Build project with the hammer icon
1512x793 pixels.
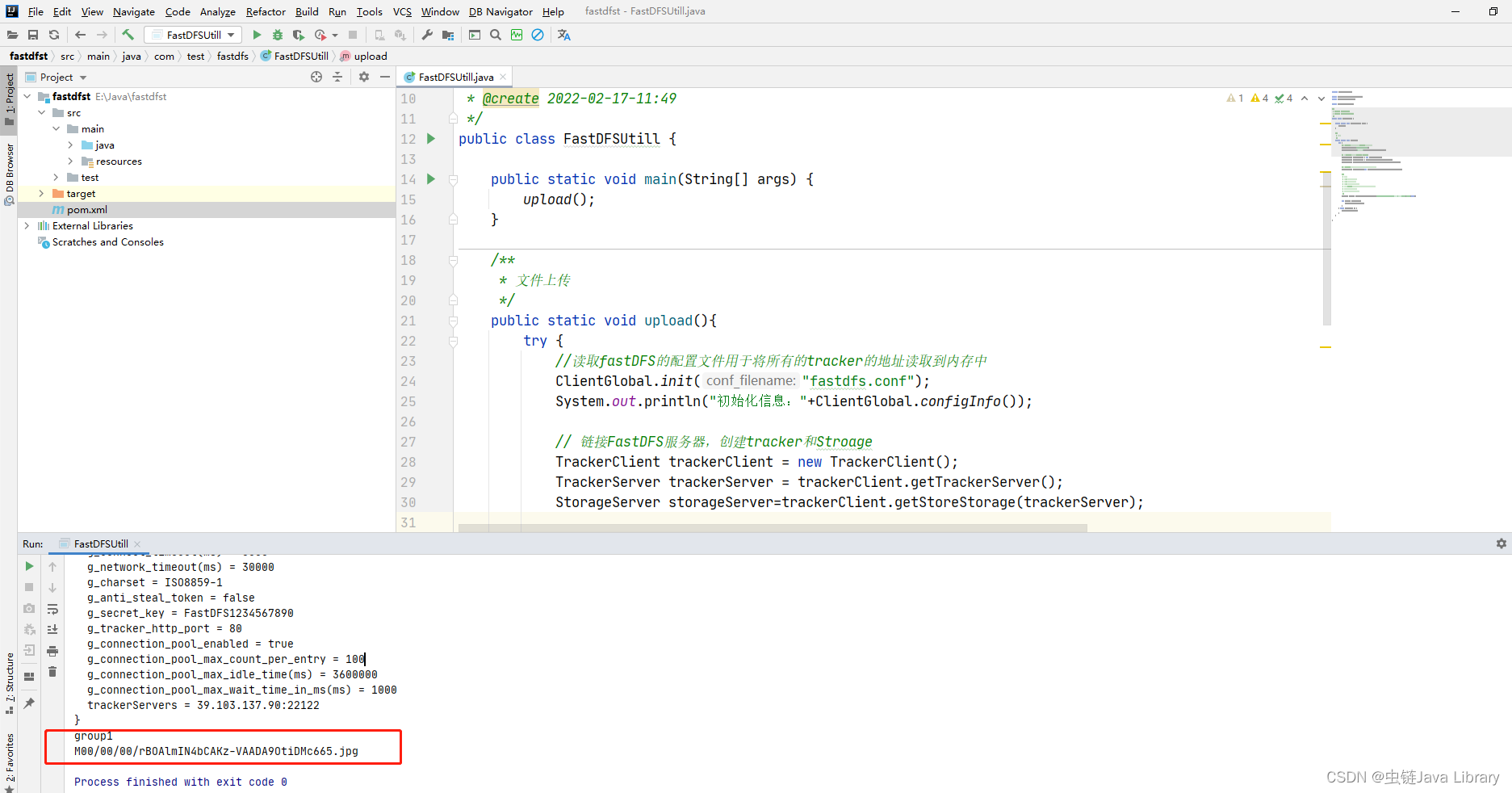pyautogui.click(x=128, y=35)
